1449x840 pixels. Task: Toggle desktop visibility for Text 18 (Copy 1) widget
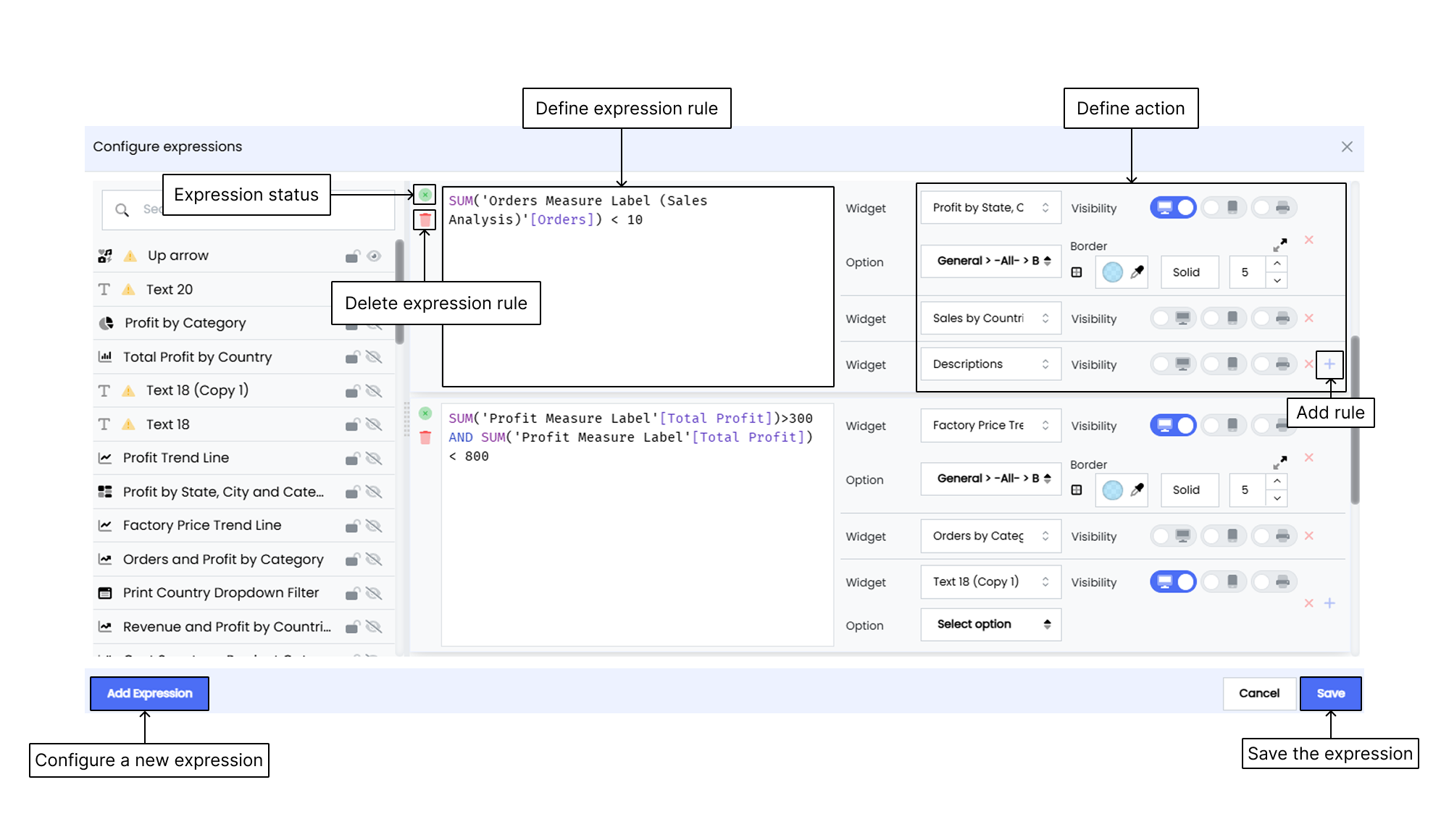1173,581
